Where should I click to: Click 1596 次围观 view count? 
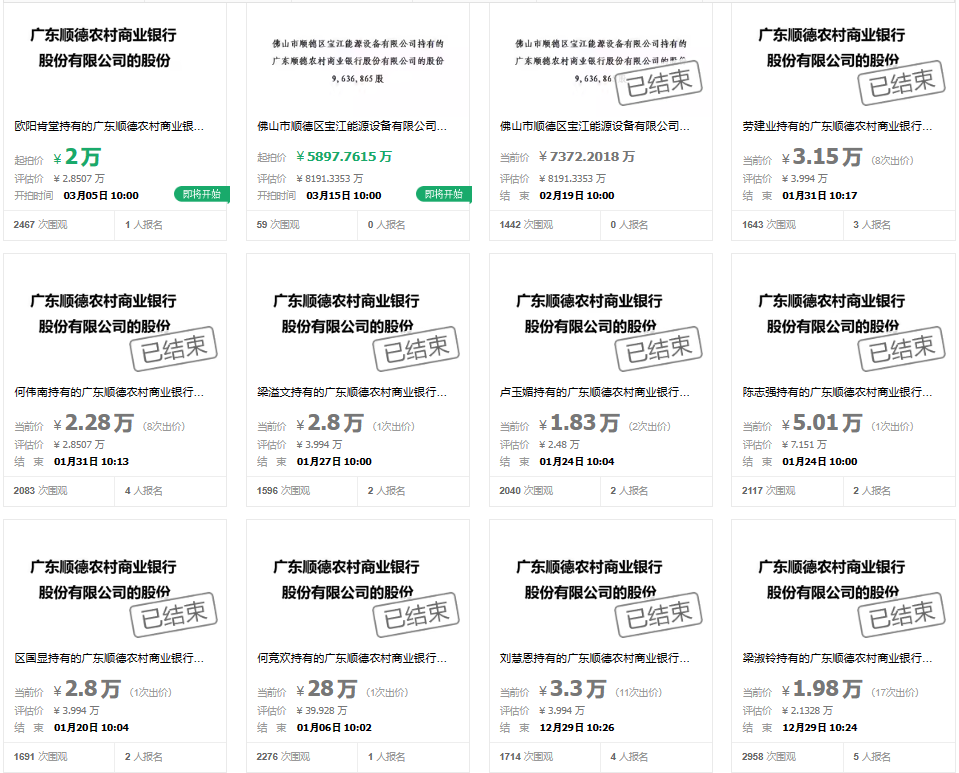point(283,491)
